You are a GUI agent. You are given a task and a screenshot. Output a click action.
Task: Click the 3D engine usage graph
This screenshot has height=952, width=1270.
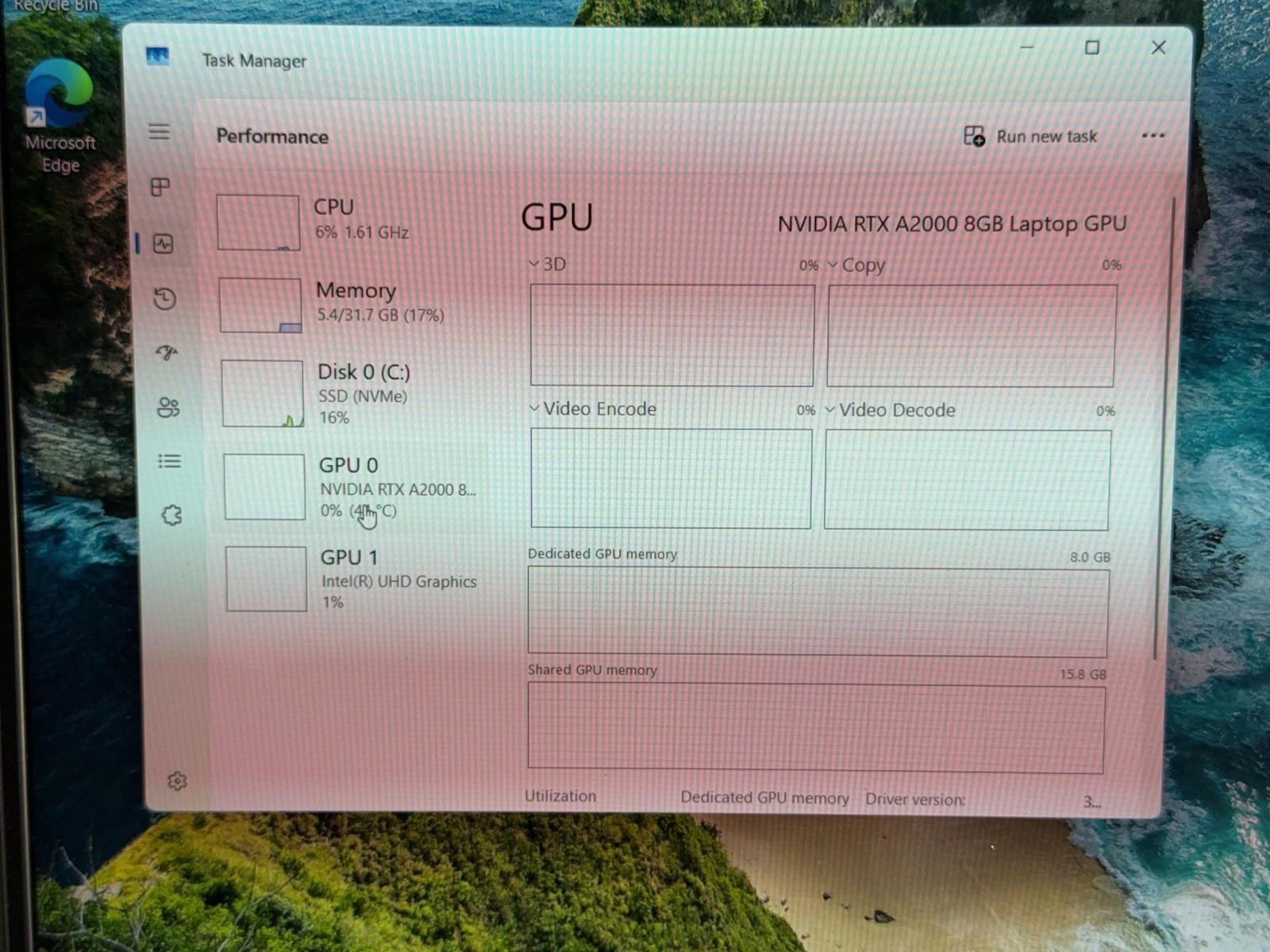coord(672,336)
